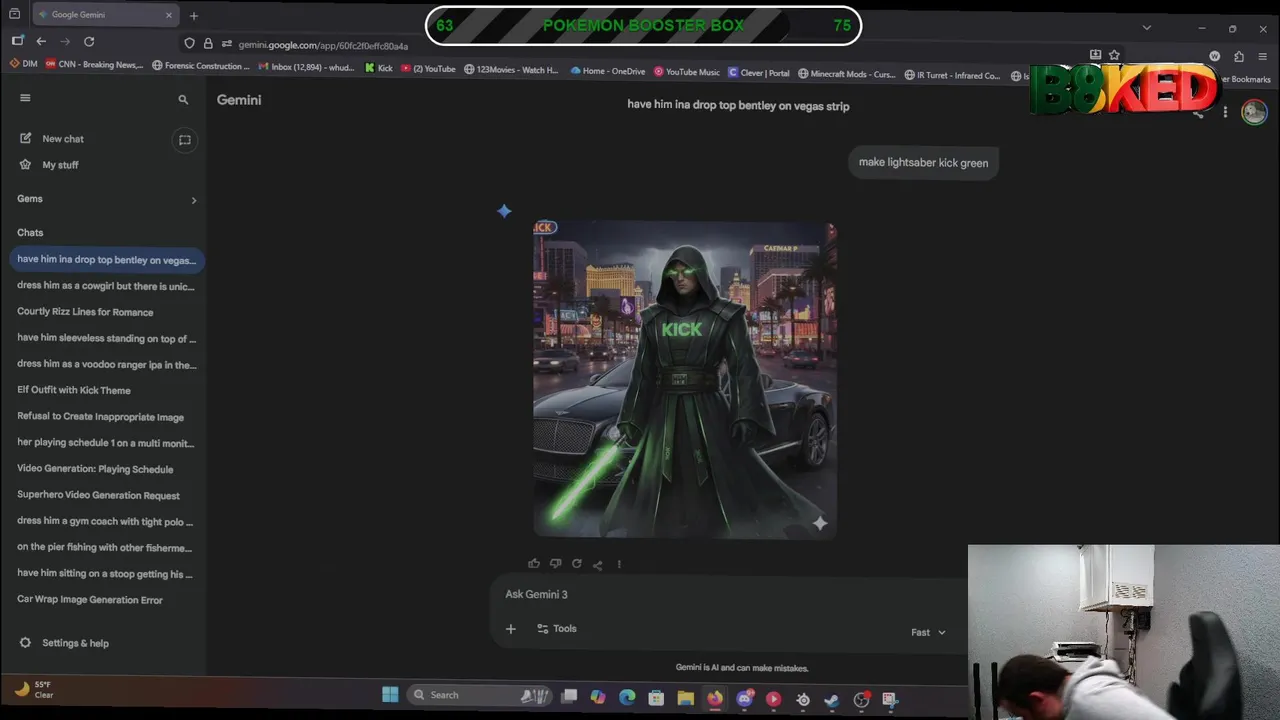Open the weather widget showing 55°F Clear
Viewport: 1280px width, 720px height.
(34, 689)
